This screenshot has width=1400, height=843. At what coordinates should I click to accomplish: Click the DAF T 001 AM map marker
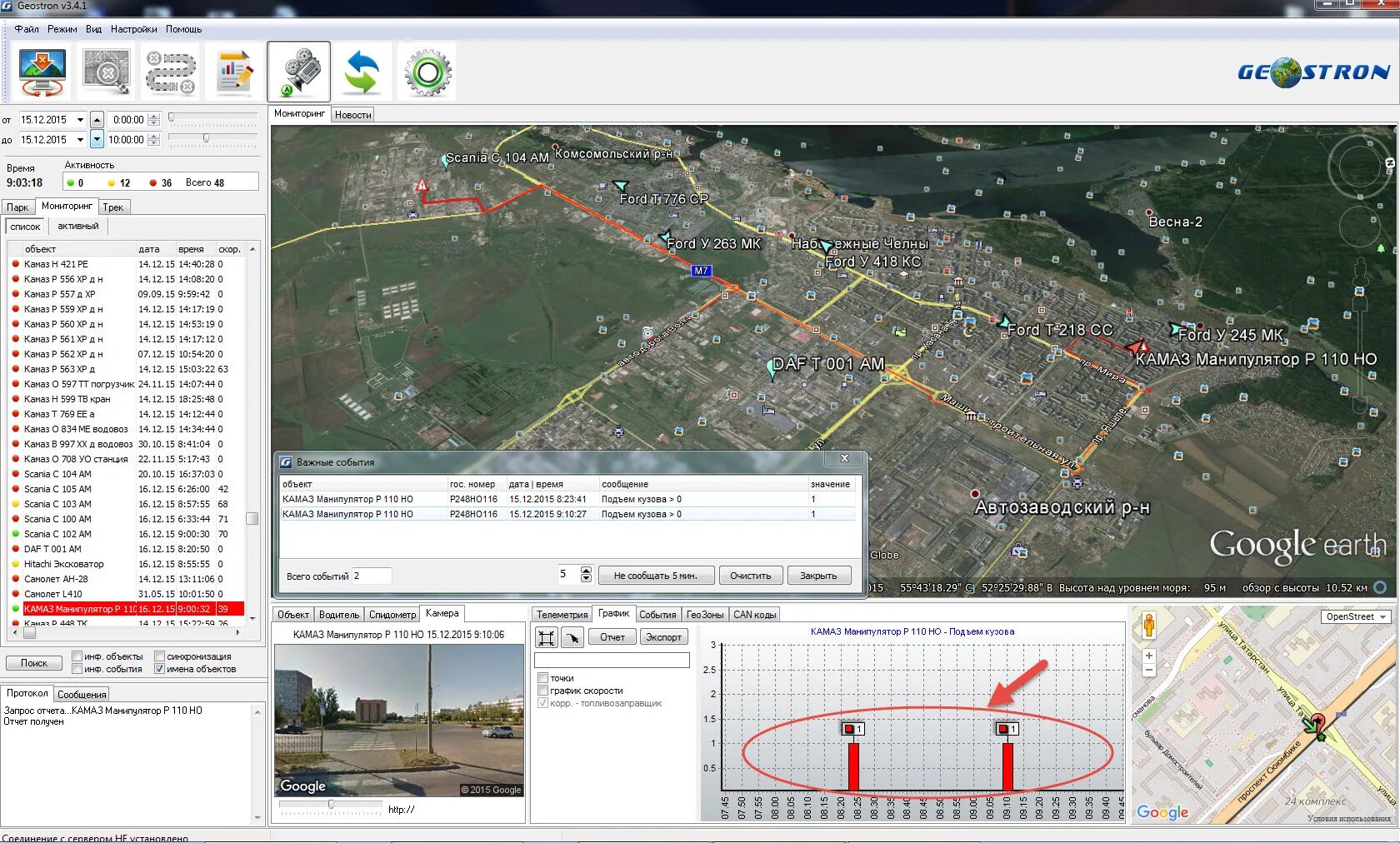[x=772, y=370]
